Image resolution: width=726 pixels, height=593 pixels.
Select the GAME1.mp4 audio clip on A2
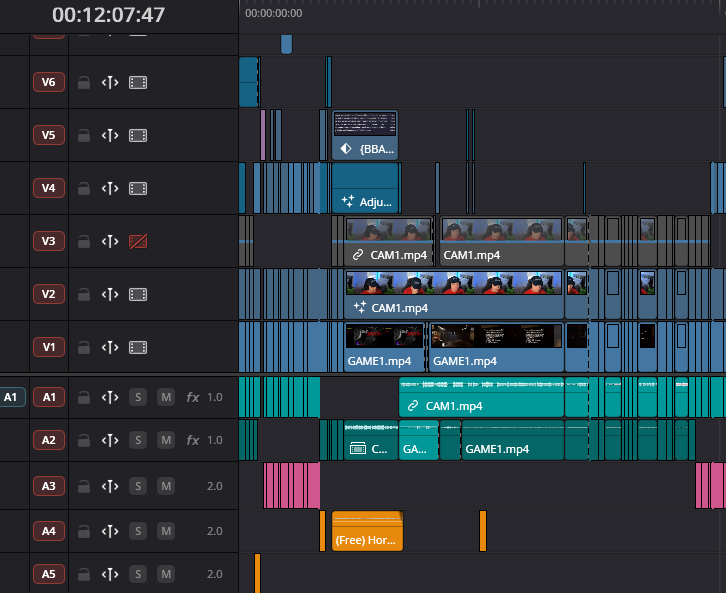(x=513, y=440)
